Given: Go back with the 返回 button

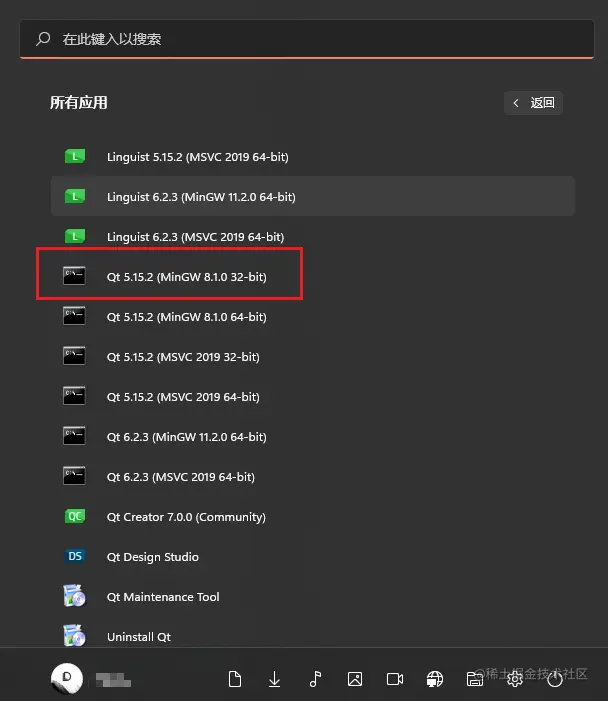Looking at the screenshot, I should click(533, 103).
